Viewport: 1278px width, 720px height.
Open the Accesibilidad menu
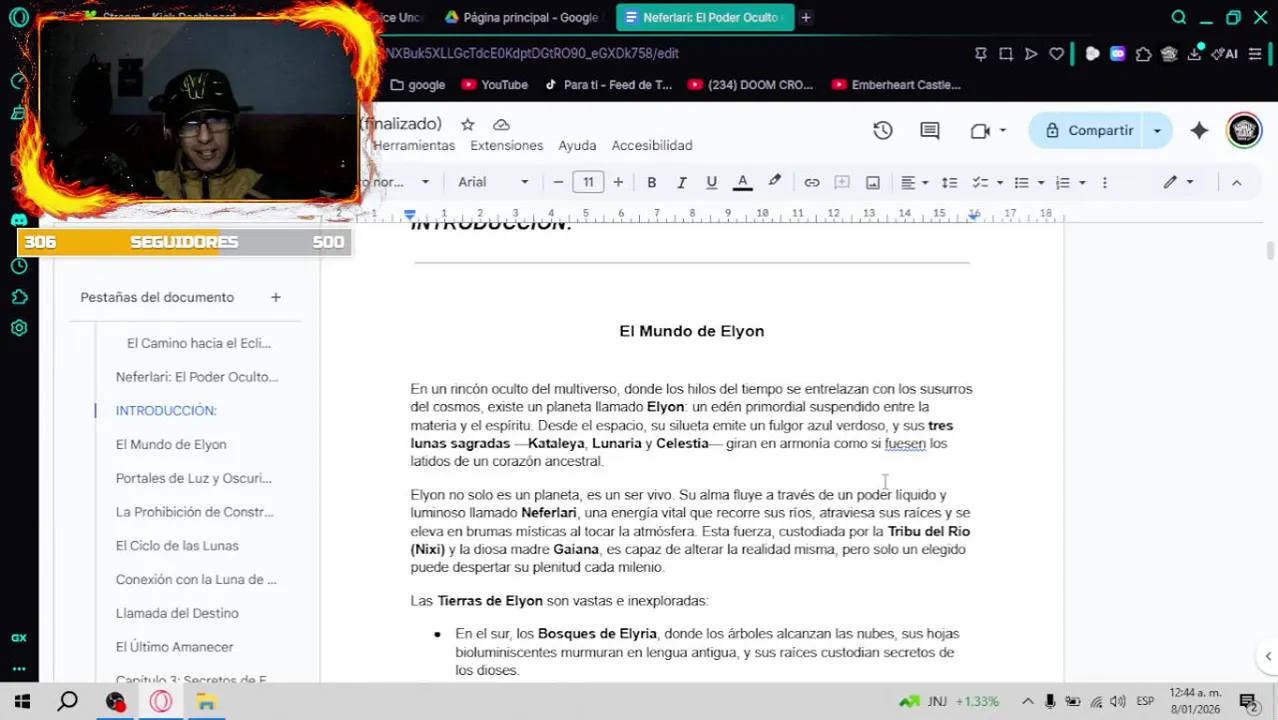(x=652, y=145)
